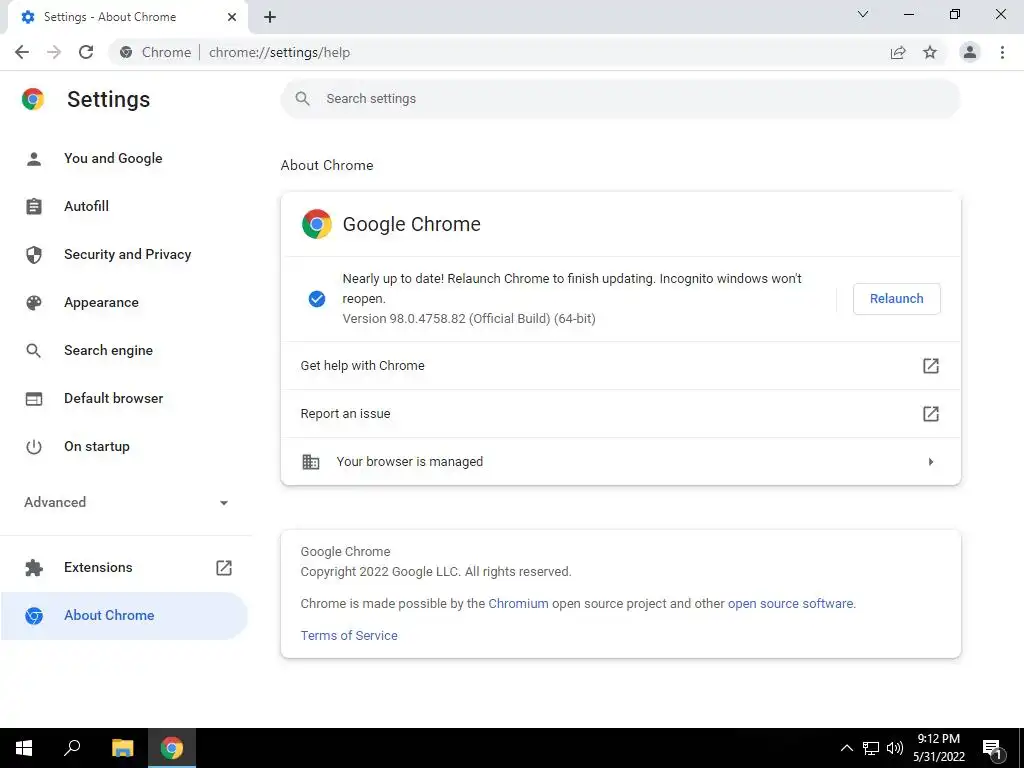Screen dimensions: 1024x768
Task: Click the Google Chrome logo in the About card
Action: (317, 224)
